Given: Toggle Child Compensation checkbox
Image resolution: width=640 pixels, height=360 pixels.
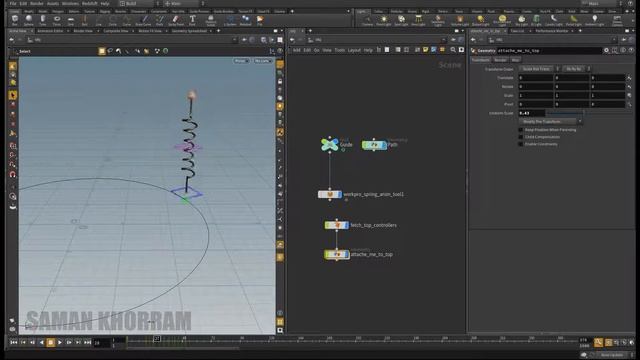Looking at the screenshot, I should (520, 137).
